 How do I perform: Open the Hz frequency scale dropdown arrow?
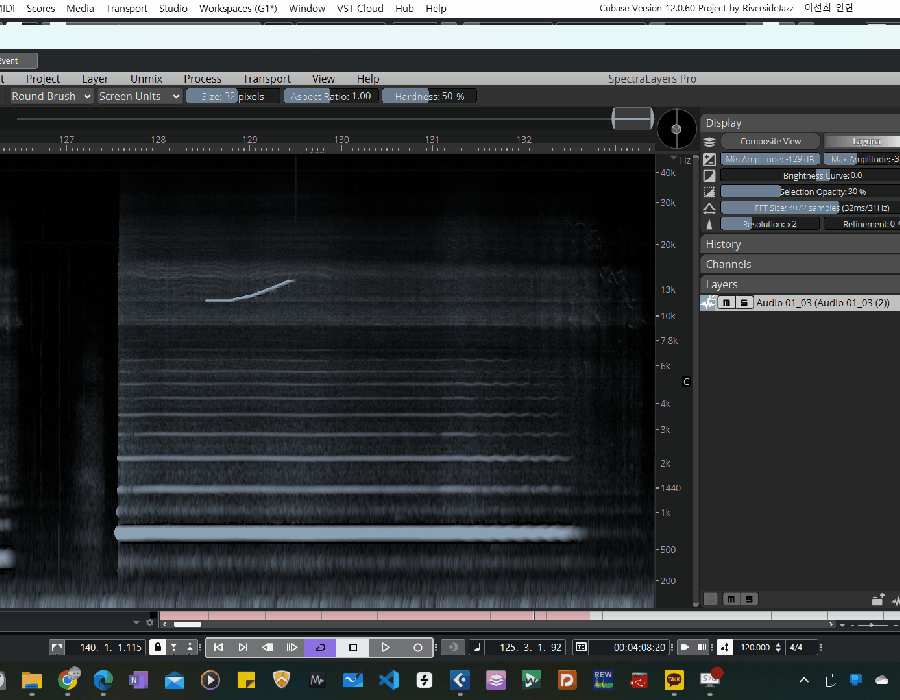[x=674, y=157]
